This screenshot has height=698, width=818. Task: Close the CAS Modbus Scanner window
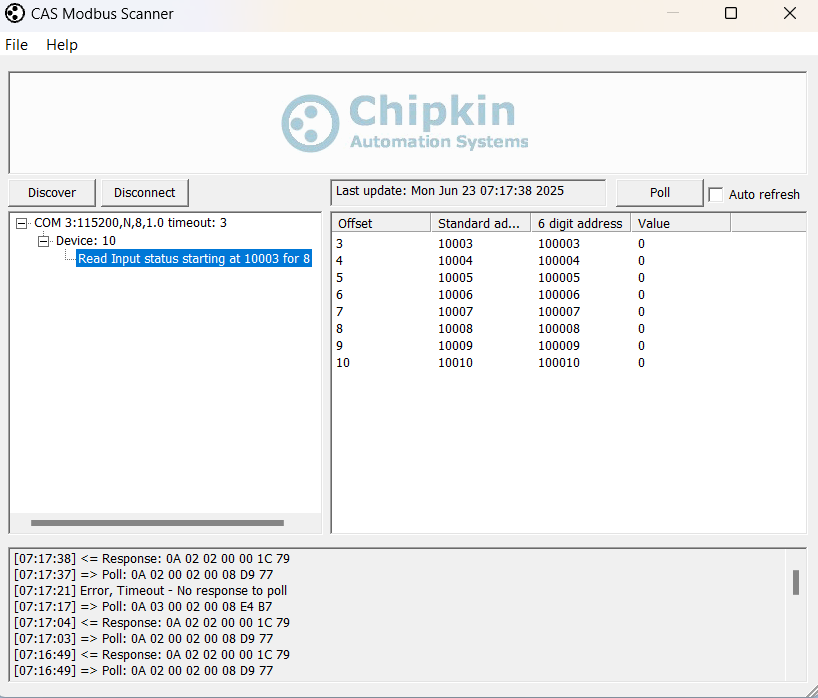[x=790, y=13]
